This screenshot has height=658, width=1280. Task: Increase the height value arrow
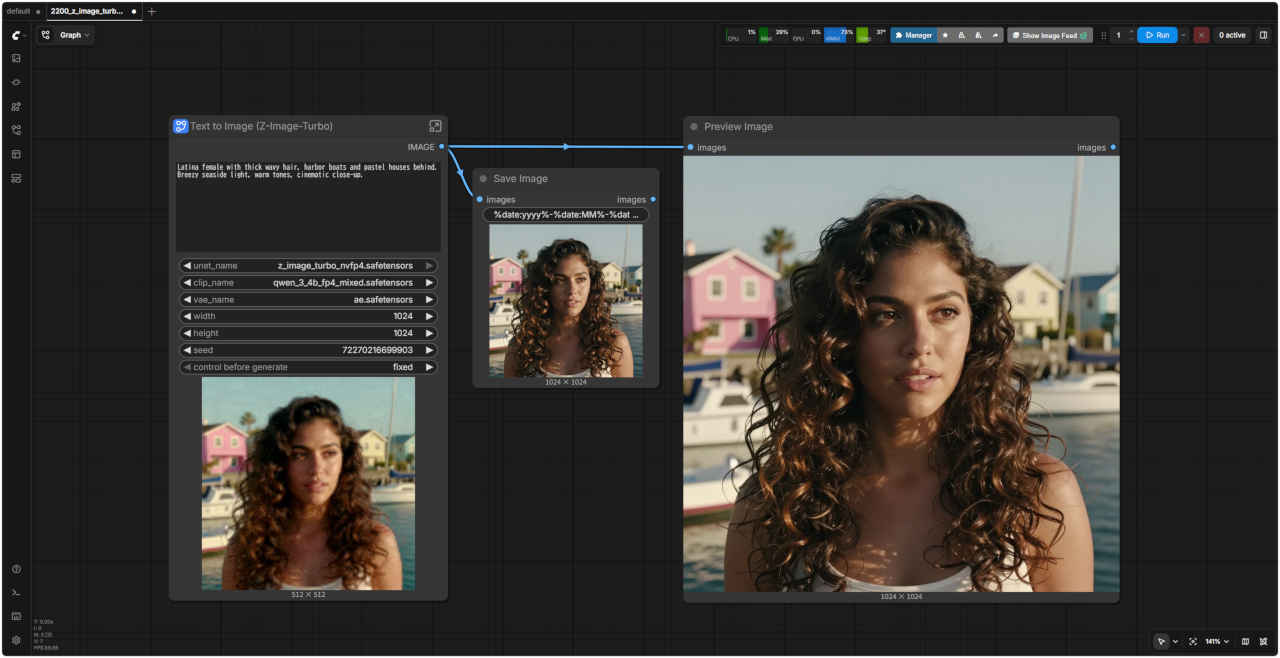click(x=430, y=333)
